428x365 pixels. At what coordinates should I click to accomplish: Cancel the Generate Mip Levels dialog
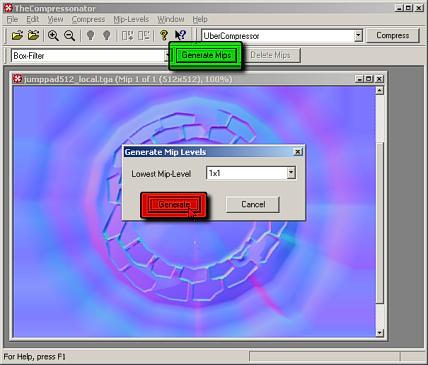point(253,204)
